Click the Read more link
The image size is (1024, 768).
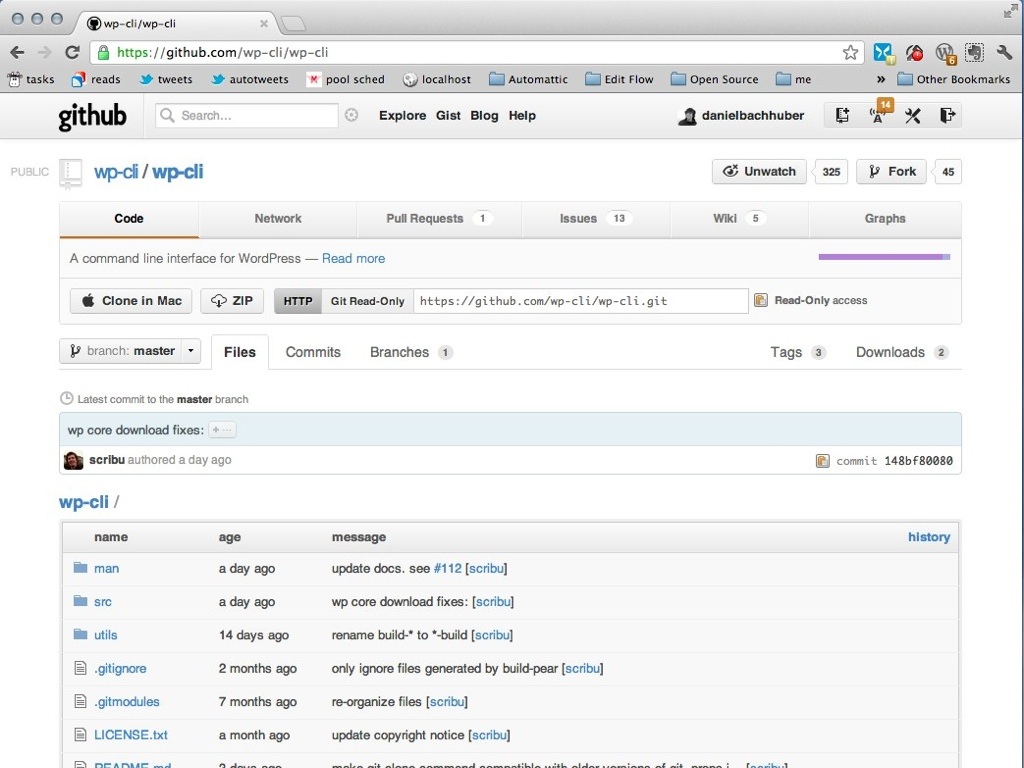(353, 259)
